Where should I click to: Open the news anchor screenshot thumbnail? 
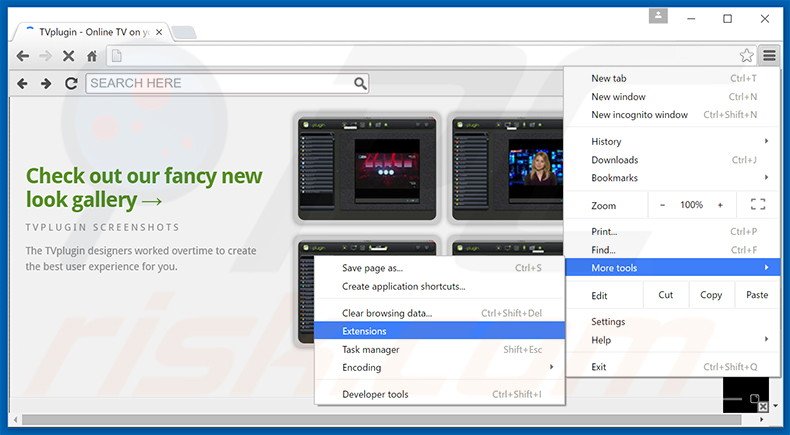click(x=507, y=168)
